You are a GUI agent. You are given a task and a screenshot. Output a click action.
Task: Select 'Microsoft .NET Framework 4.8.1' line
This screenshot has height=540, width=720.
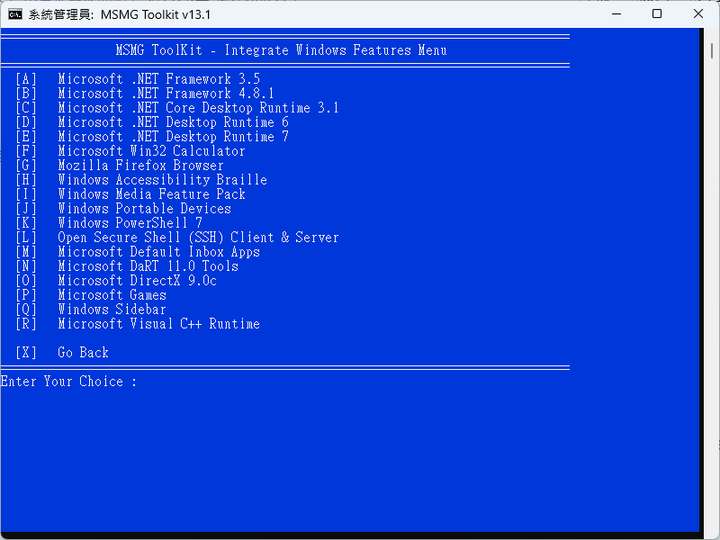(x=166, y=93)
